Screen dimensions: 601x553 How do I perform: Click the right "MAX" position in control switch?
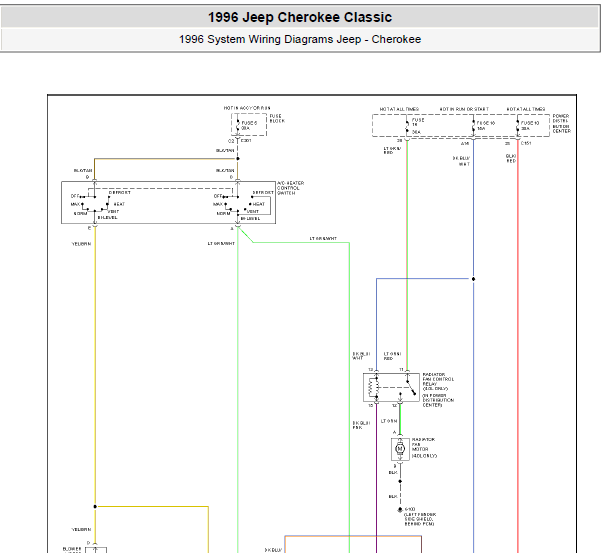point(218,204)
